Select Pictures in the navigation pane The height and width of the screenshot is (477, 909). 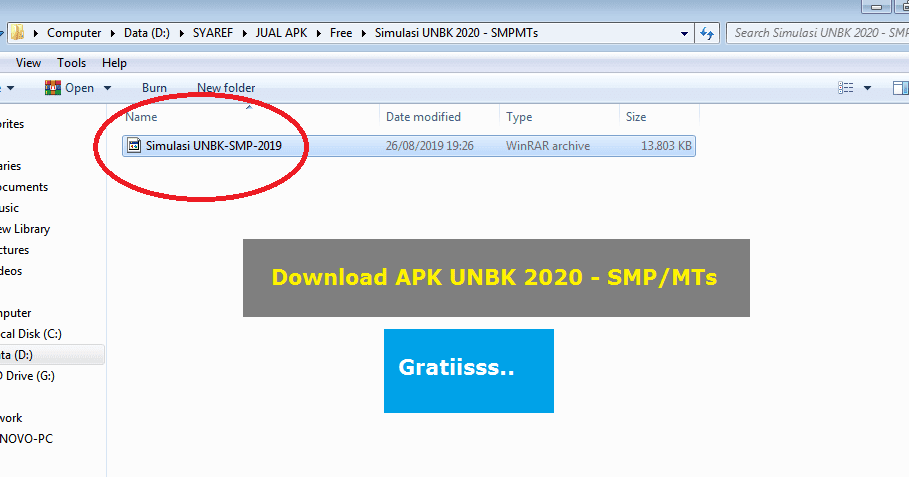14,250
